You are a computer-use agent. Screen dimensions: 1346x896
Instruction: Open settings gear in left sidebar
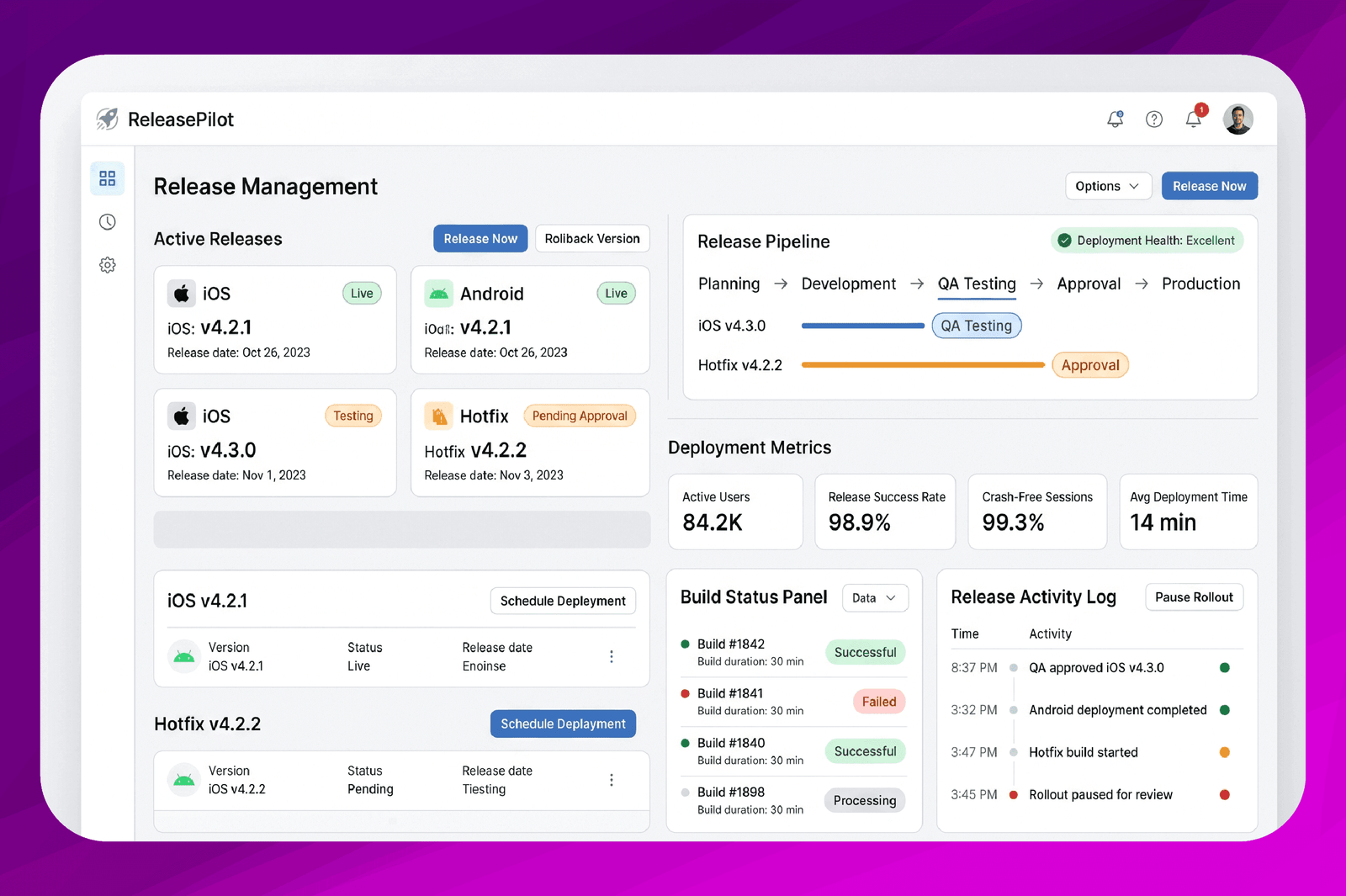pos(108,265)
